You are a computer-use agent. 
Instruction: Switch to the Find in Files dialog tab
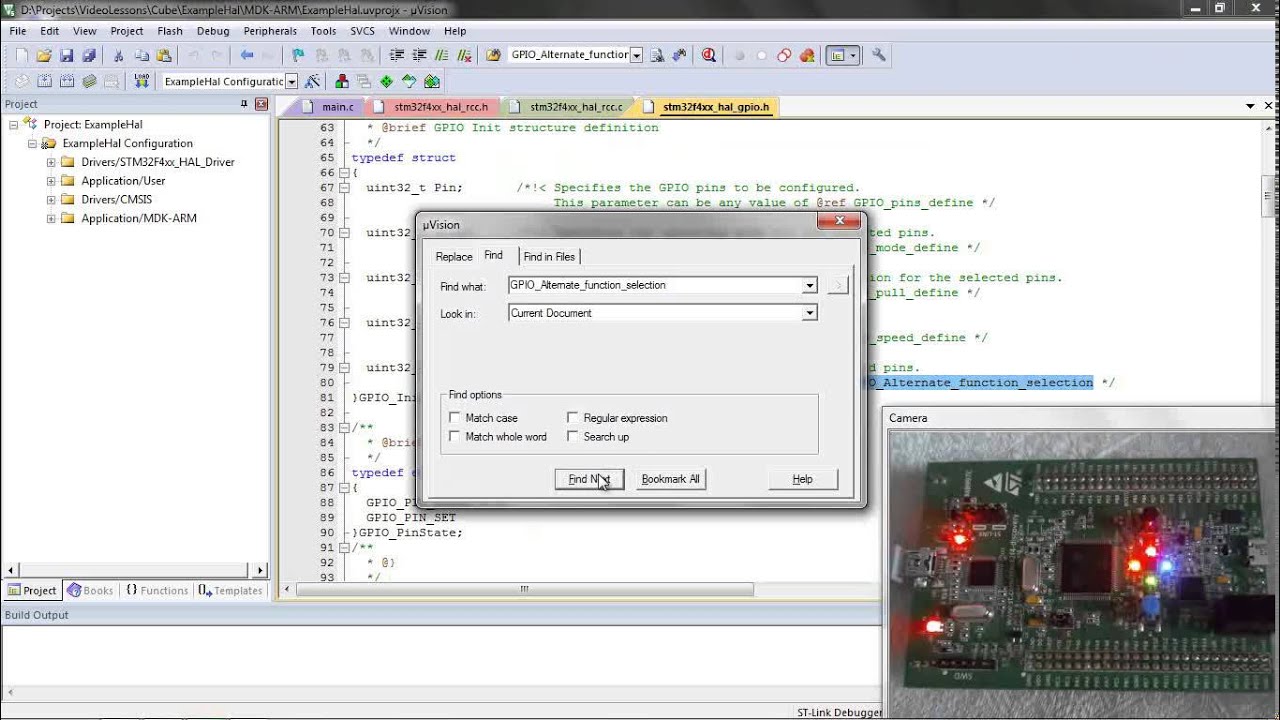549,257
